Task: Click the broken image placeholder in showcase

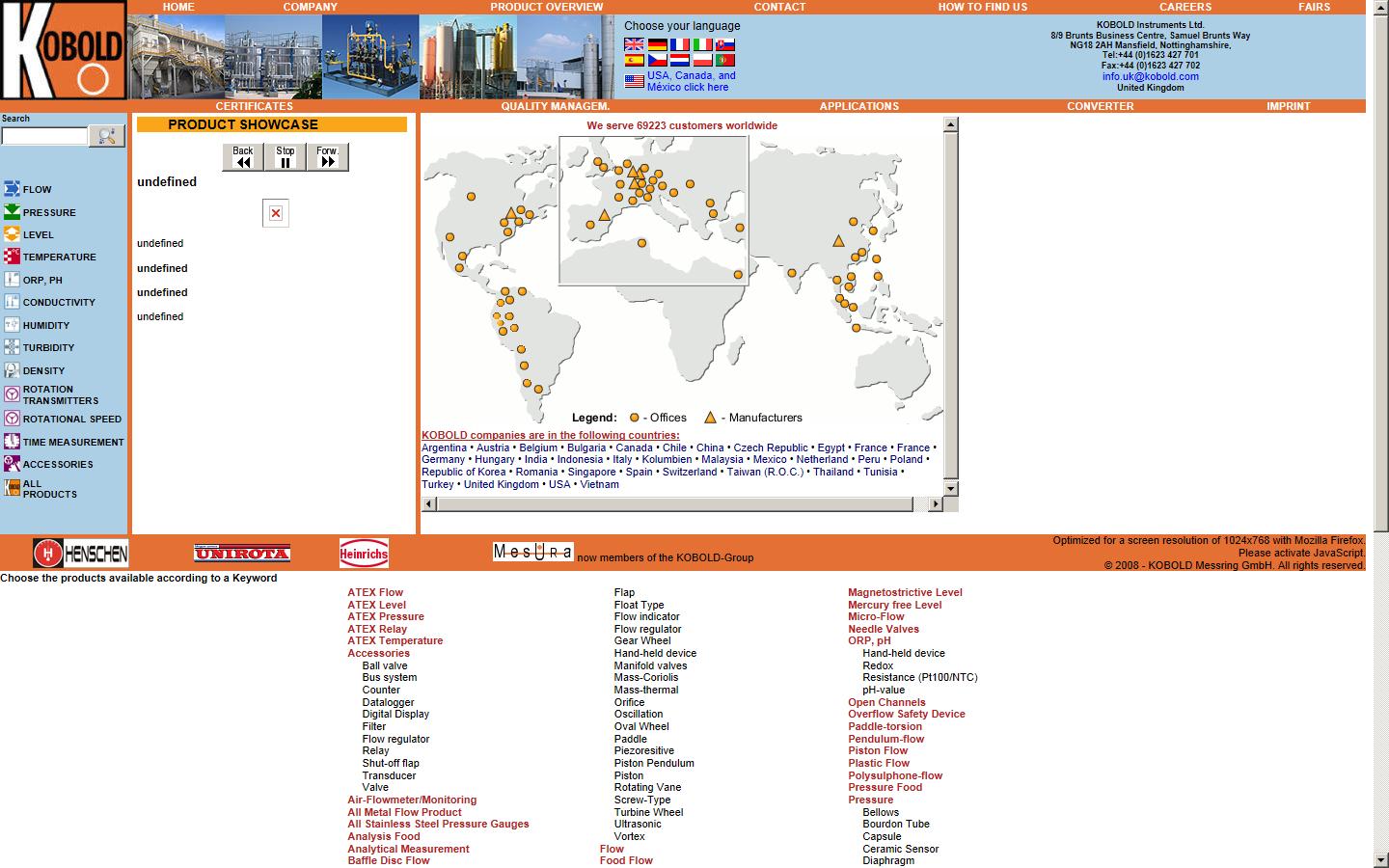Action: tap(276, 213)
